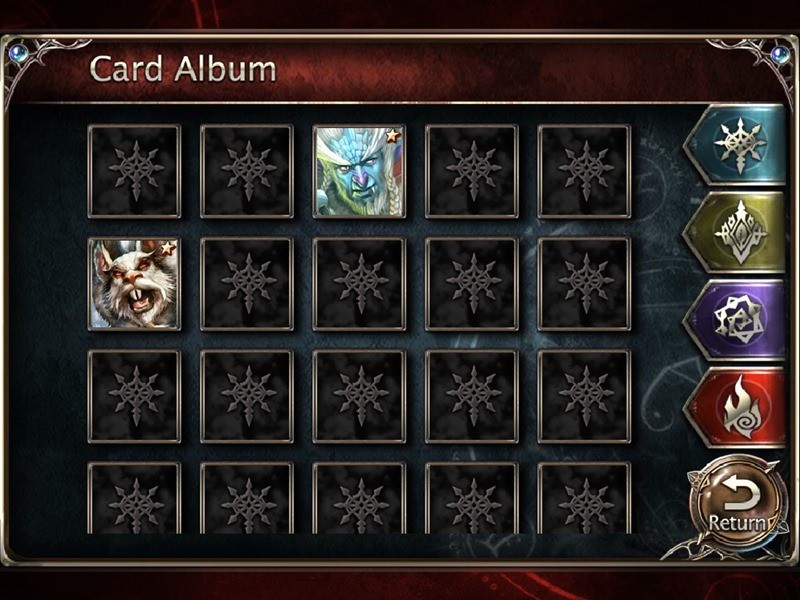Select the purple star-sigil category tab

tap(736, 320)
